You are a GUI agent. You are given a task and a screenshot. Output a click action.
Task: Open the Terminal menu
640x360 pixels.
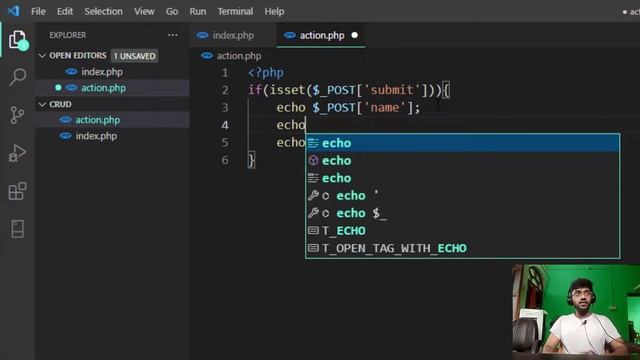click(x=235, y=11)
